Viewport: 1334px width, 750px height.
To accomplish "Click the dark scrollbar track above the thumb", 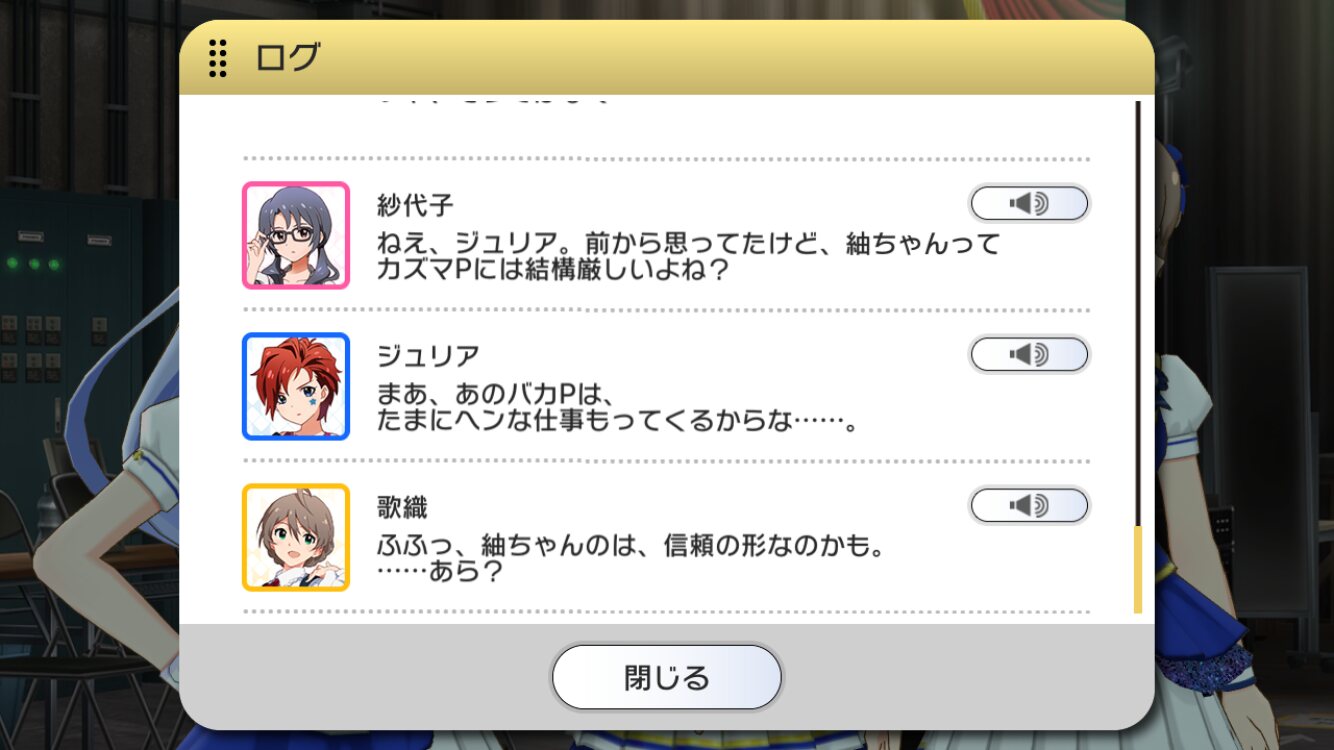I will pyautogui.click(x=1137, y=313).
